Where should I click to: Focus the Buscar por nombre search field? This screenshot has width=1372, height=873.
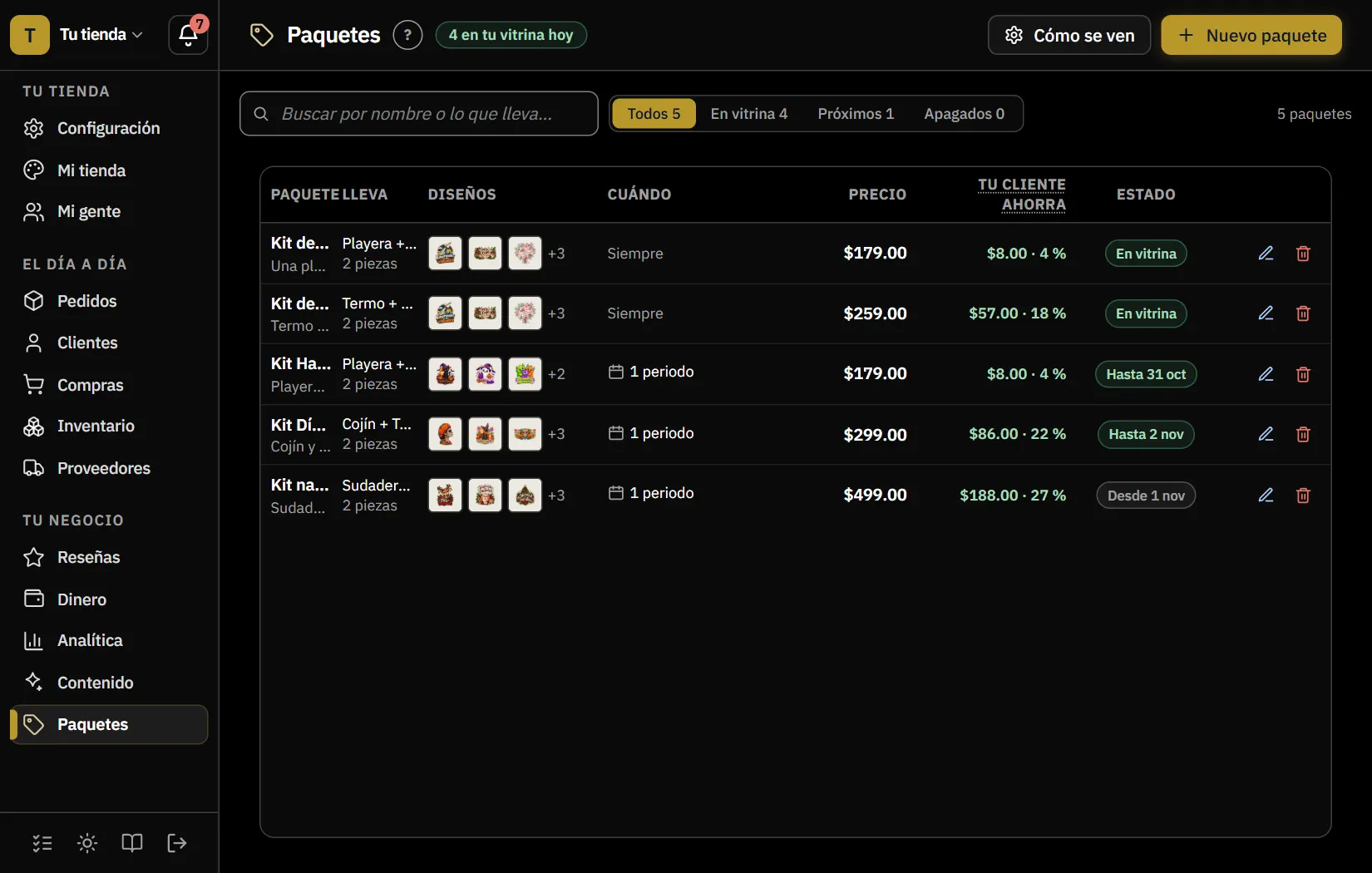(419, 114)
